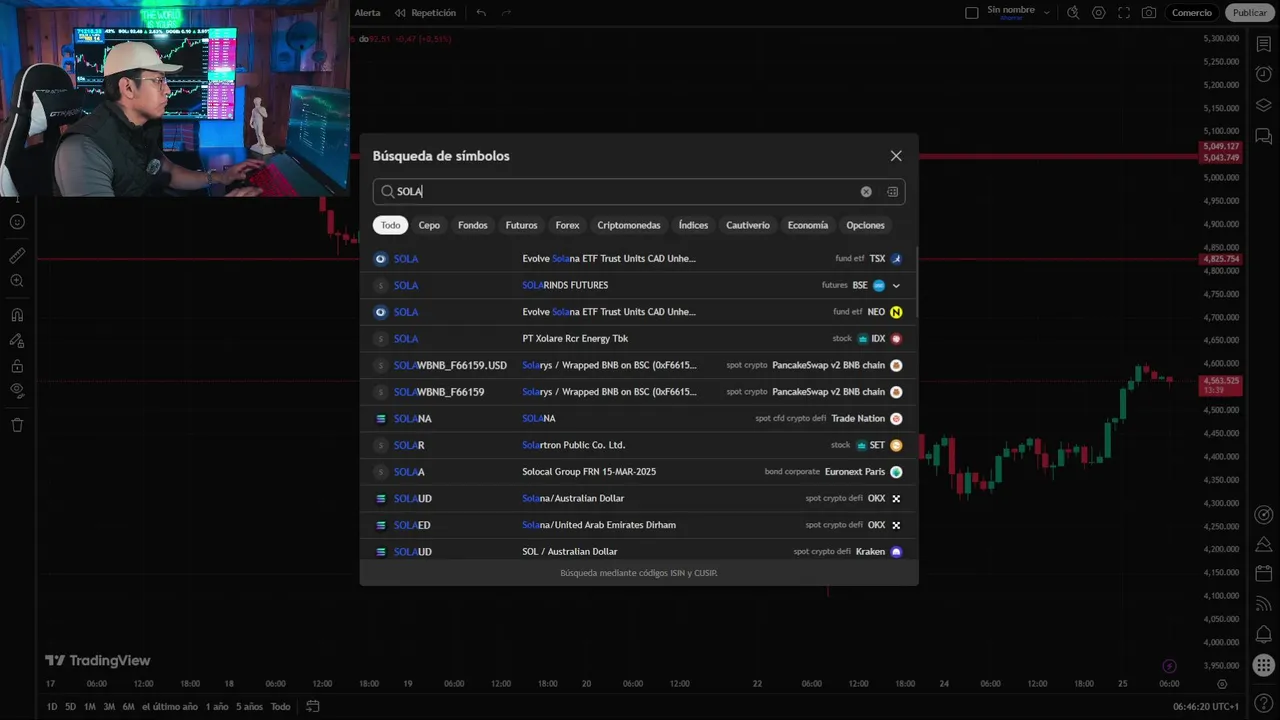Select the Economía filter tab
Viewport: 1280px width, 720px height.
point(808,225)
